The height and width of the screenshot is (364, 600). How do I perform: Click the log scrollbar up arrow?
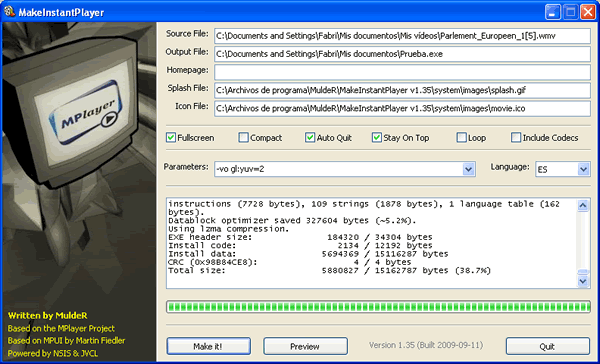[x=583, y=206]
